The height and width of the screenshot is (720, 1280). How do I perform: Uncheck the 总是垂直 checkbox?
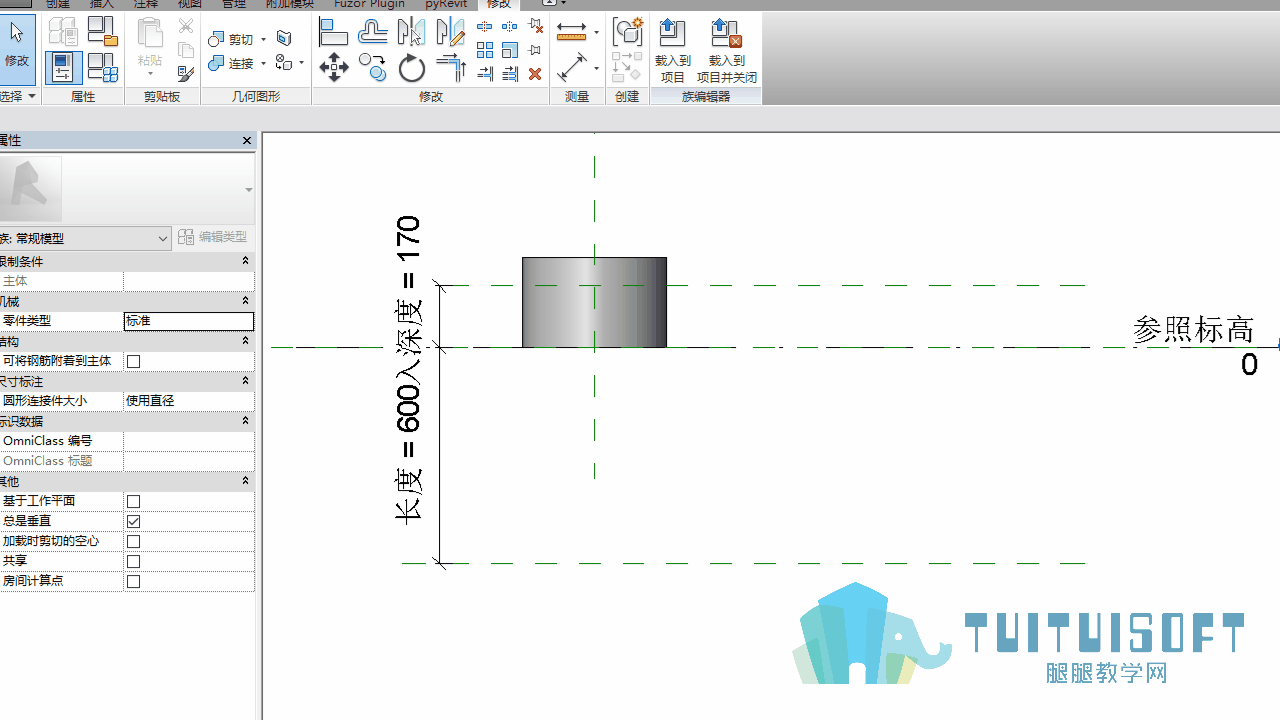(x=134, y=521)
